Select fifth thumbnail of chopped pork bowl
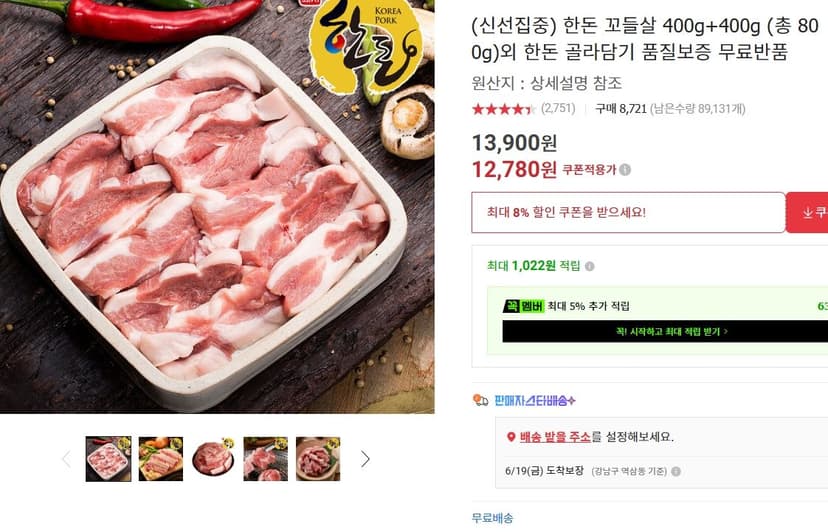This screenshot has height=532, width=828. coord(318,459)
